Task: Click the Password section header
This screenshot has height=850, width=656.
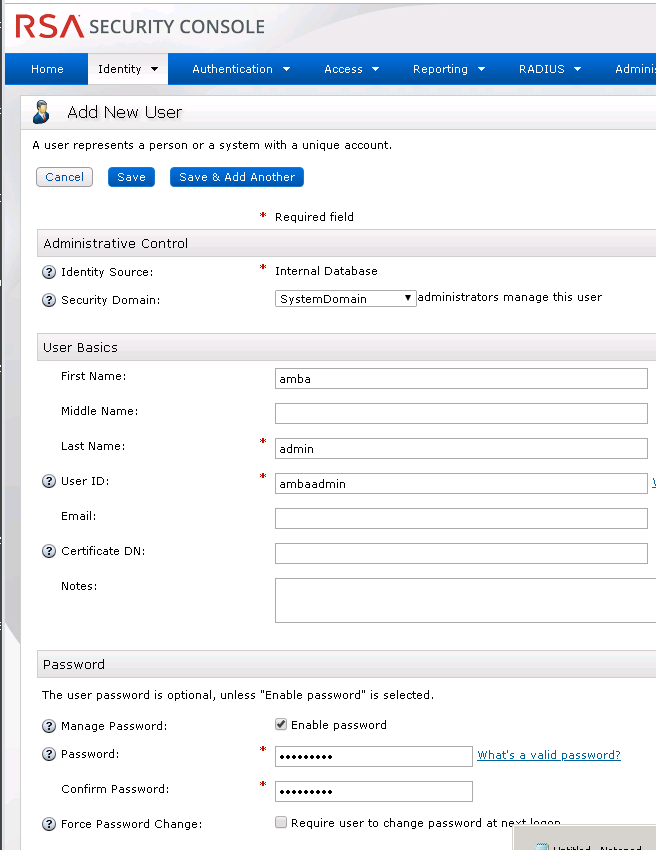Action: pyautogui.click(x=346, y=665)
